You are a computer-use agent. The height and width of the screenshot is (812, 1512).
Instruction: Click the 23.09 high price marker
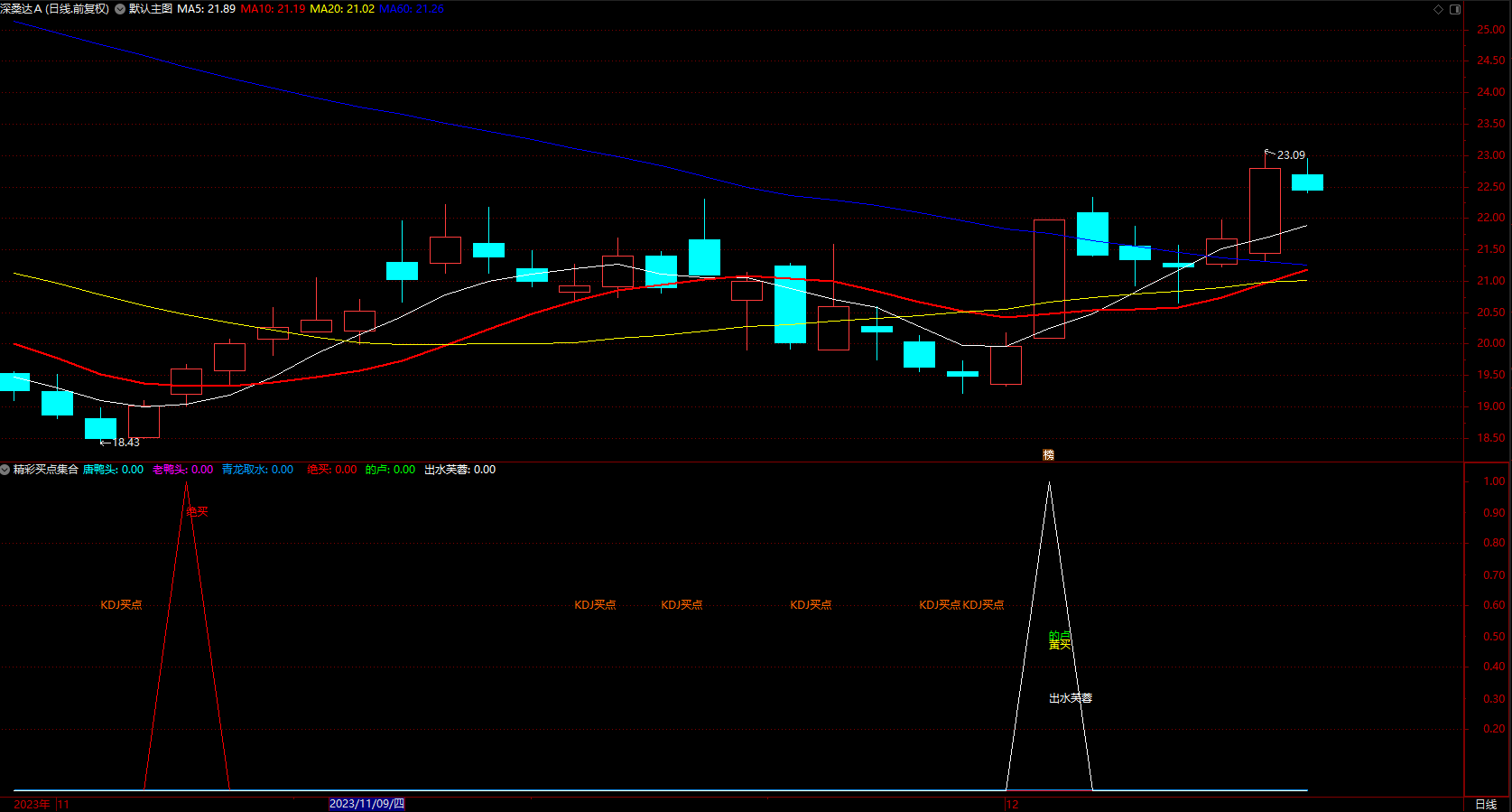[1291, 155]
